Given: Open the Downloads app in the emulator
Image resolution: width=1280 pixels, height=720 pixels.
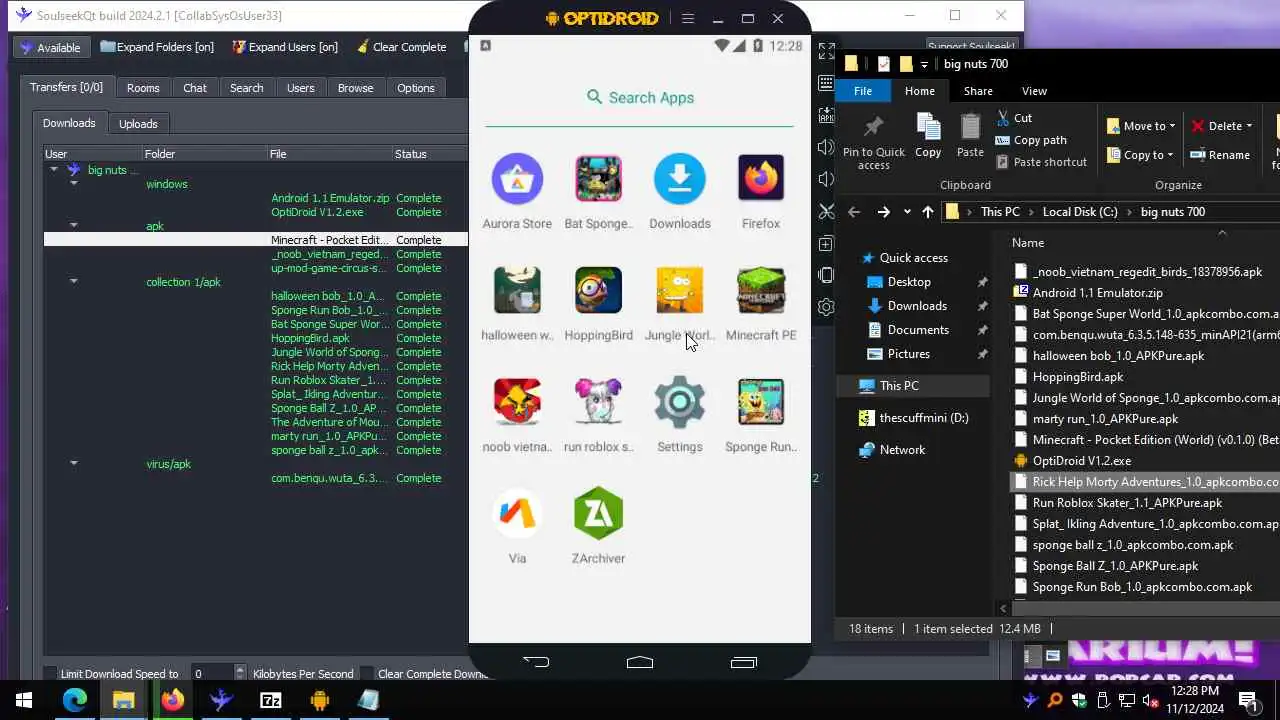Looking at the screenshot, I should click(680, 179).
